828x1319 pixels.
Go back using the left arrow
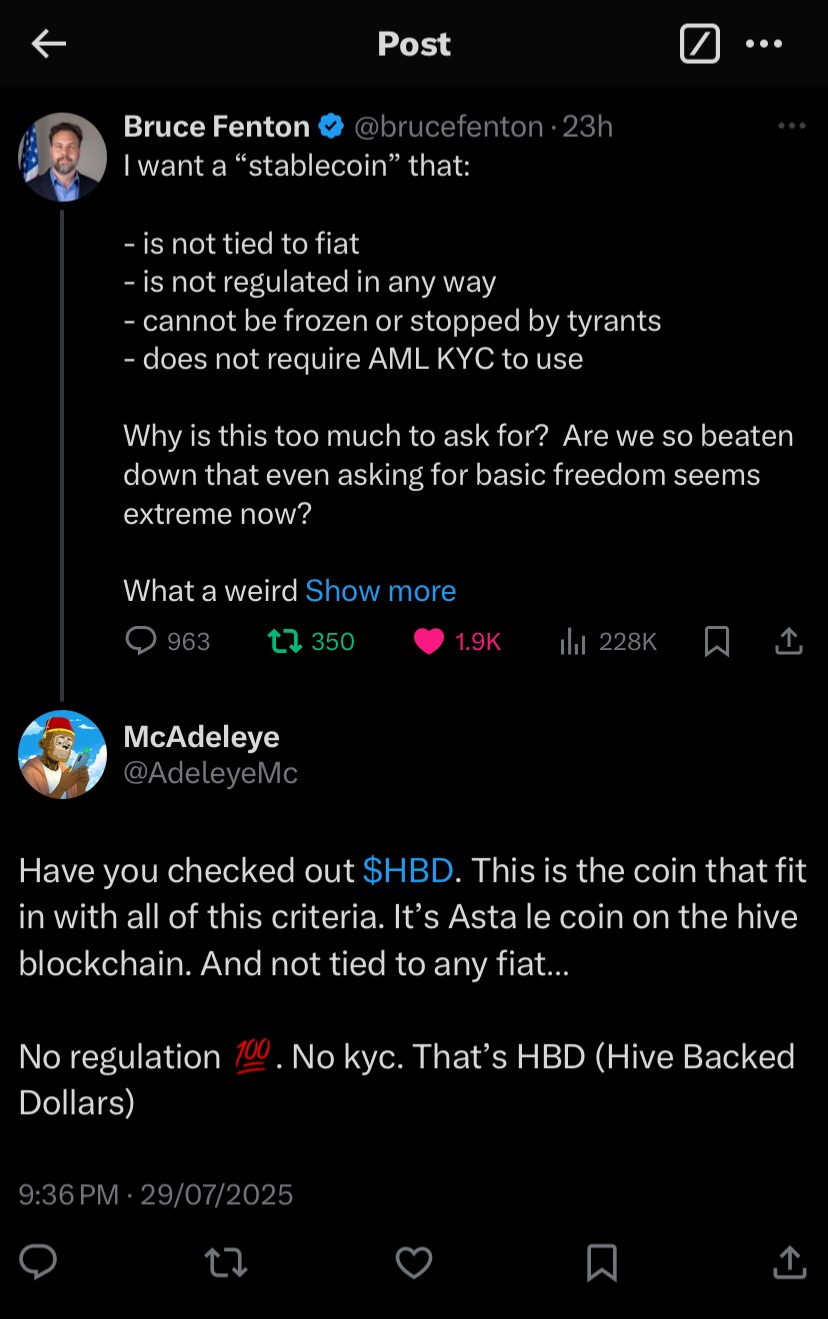coord(48,43)
